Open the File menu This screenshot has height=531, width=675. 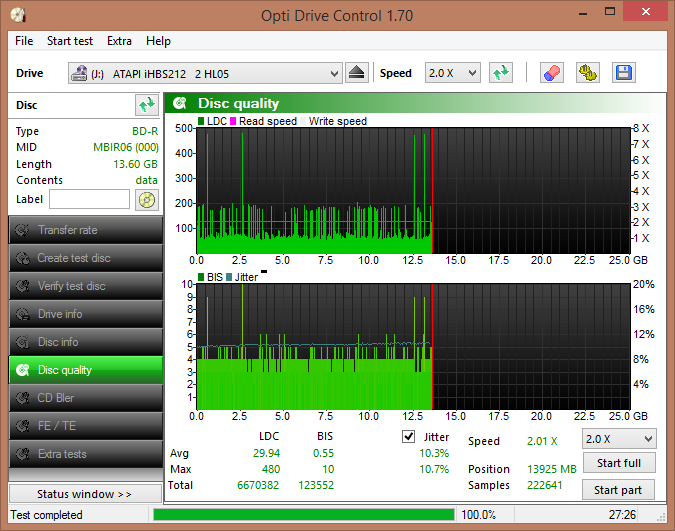pyautogui.click(x=24, y=41)
